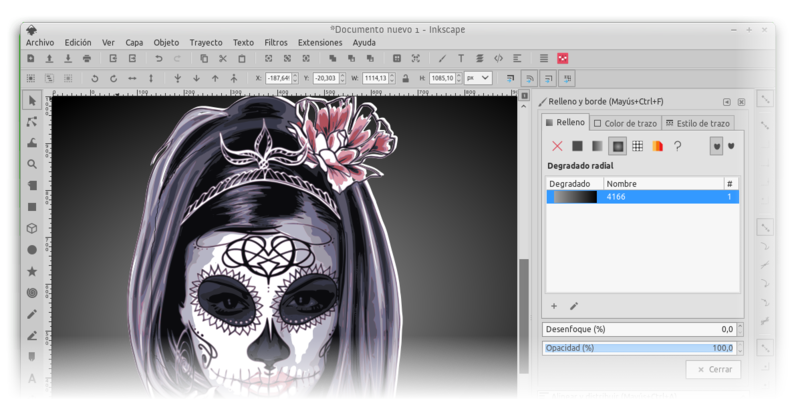
Task: Set fill to Radial gradient
Action: [x=617, y=146]
